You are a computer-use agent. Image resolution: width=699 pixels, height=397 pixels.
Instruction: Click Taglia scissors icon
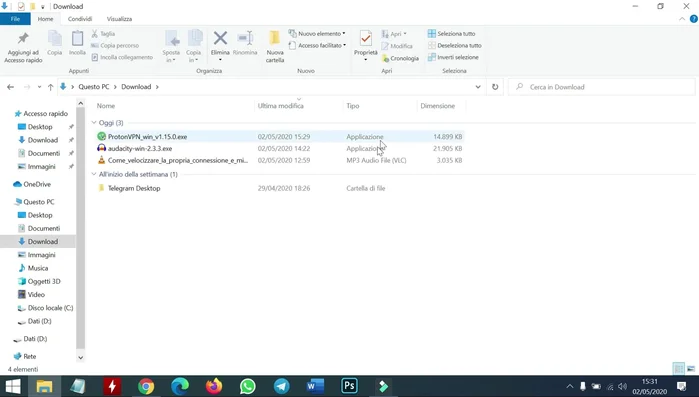point(95,34)
